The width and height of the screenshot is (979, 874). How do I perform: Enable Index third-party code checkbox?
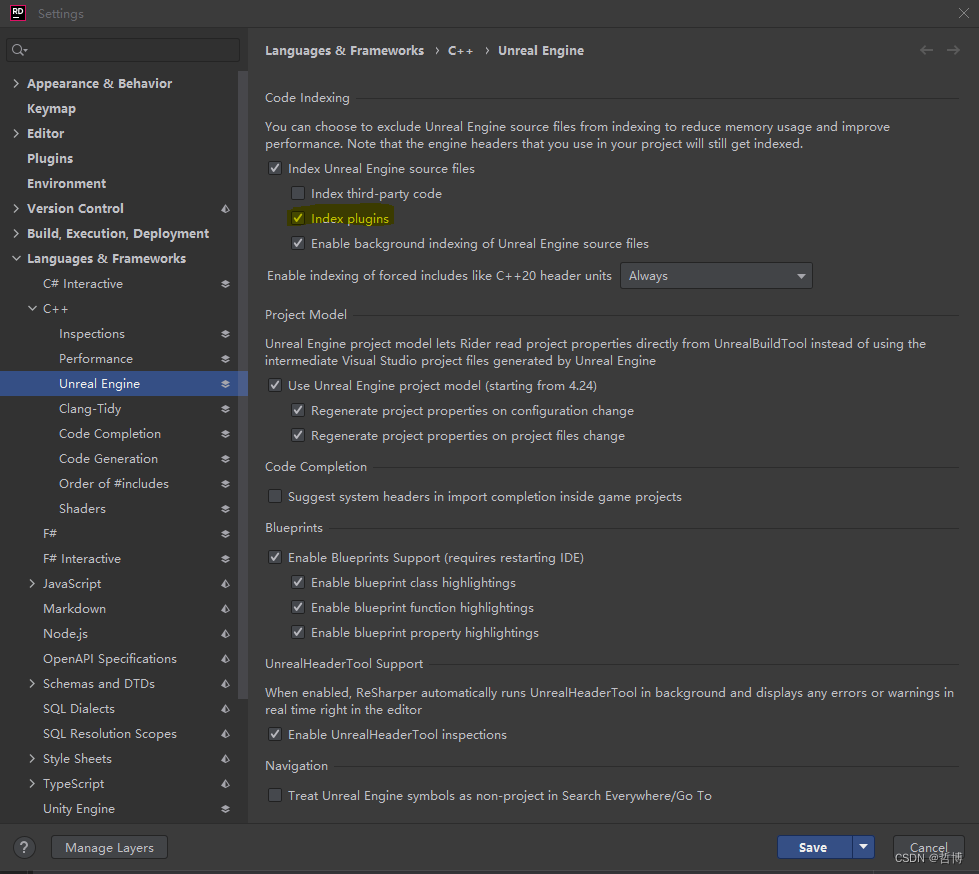click(x=298, y=193)
